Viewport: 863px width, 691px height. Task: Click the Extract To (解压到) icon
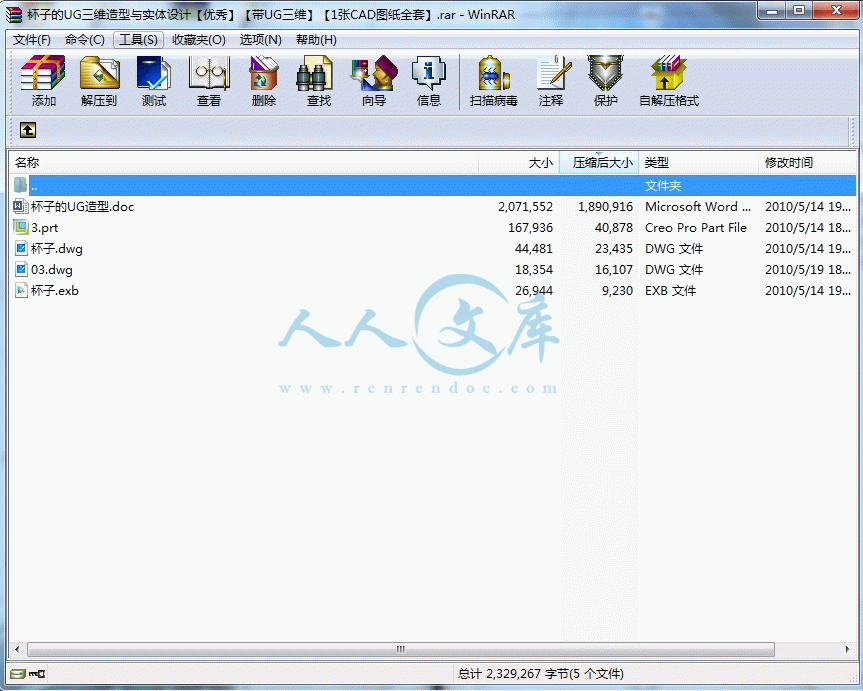click(99, 73)
